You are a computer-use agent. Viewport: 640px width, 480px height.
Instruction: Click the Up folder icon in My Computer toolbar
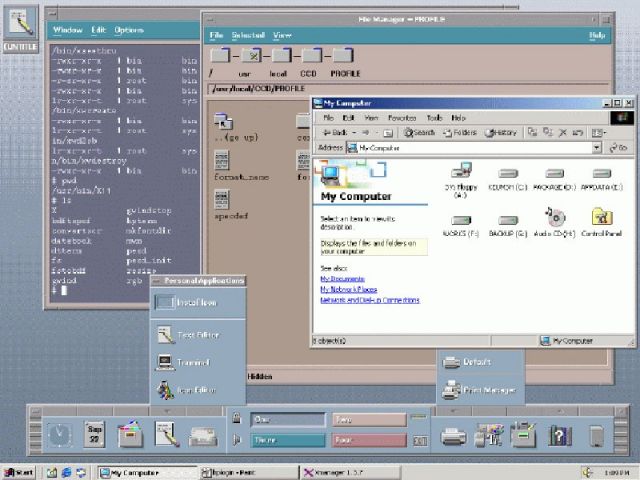coord(388,133)
